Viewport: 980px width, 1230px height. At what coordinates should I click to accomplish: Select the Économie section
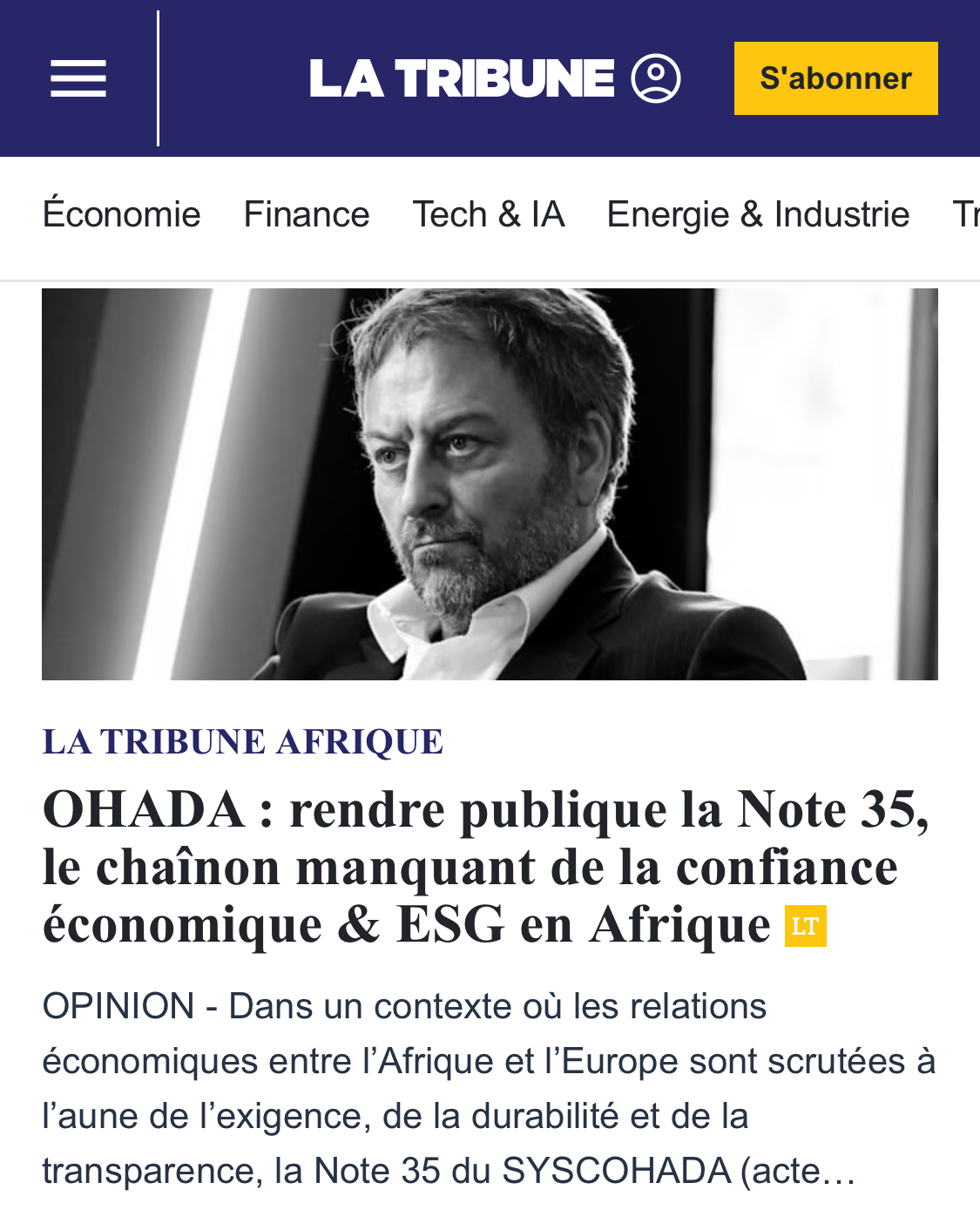pos(121,214)
